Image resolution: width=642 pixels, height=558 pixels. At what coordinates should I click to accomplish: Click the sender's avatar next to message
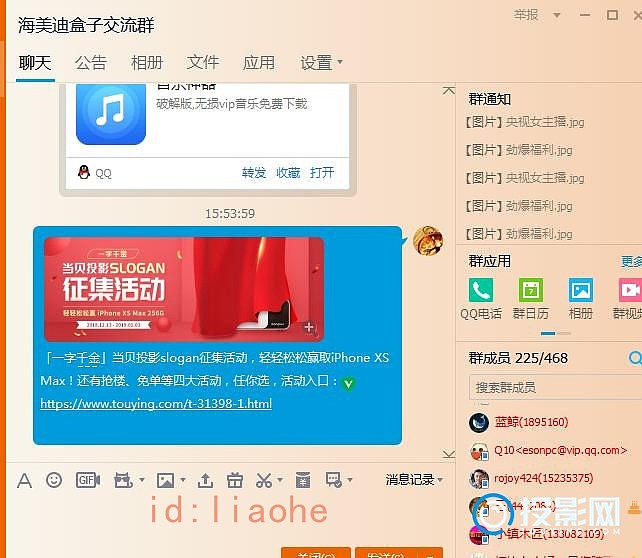click(x=428, y=240)
